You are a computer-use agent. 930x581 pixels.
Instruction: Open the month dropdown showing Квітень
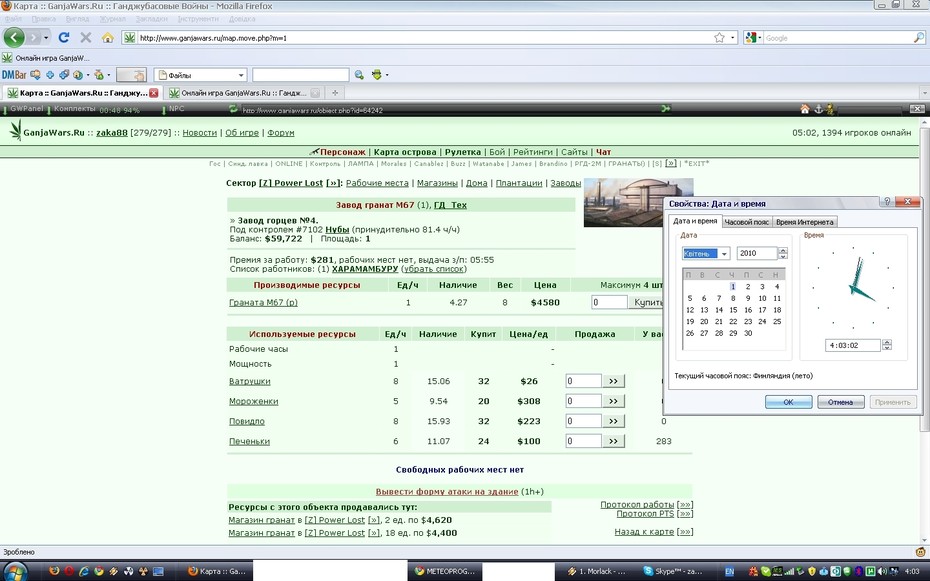(x=724, y=254)
